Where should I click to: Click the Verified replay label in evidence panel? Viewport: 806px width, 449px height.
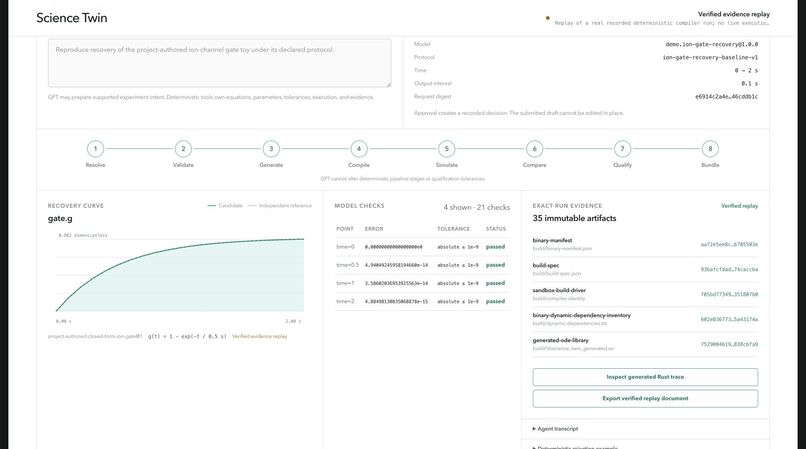click(x=739, y=206)
